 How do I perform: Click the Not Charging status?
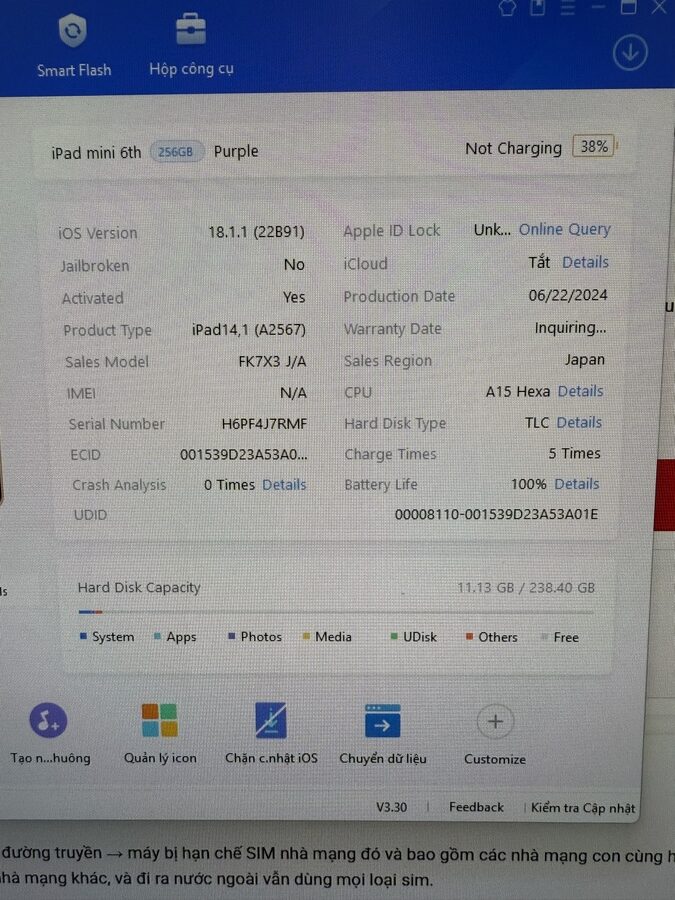click(x=513, y=149)
